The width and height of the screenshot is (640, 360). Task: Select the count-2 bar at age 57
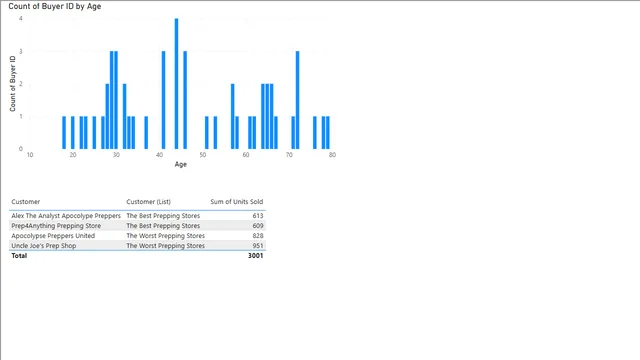coord(233,116)
